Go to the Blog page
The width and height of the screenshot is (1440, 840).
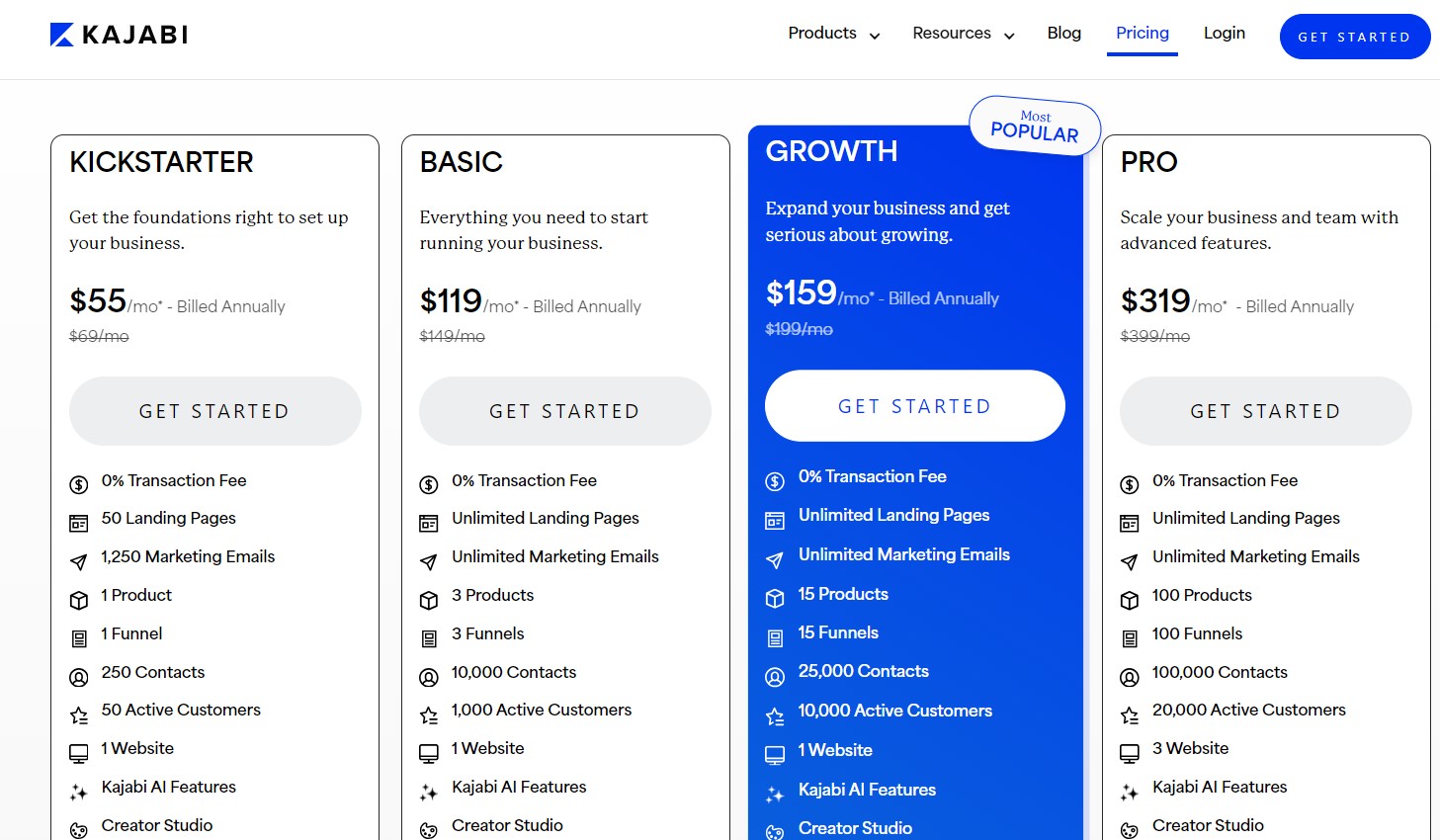point(1063,34)
